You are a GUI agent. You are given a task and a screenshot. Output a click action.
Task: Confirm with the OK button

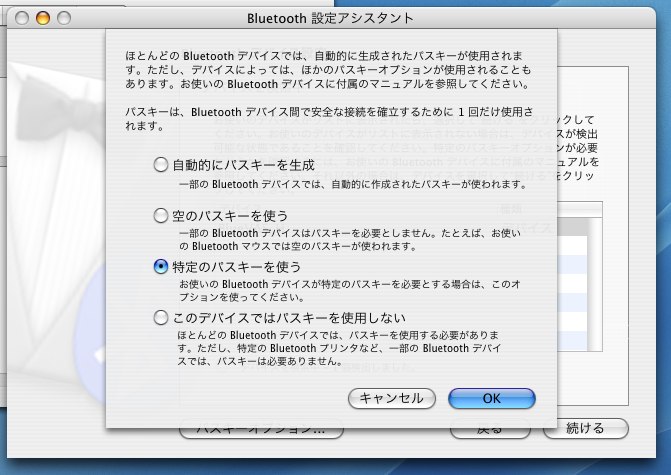[492, 398]
